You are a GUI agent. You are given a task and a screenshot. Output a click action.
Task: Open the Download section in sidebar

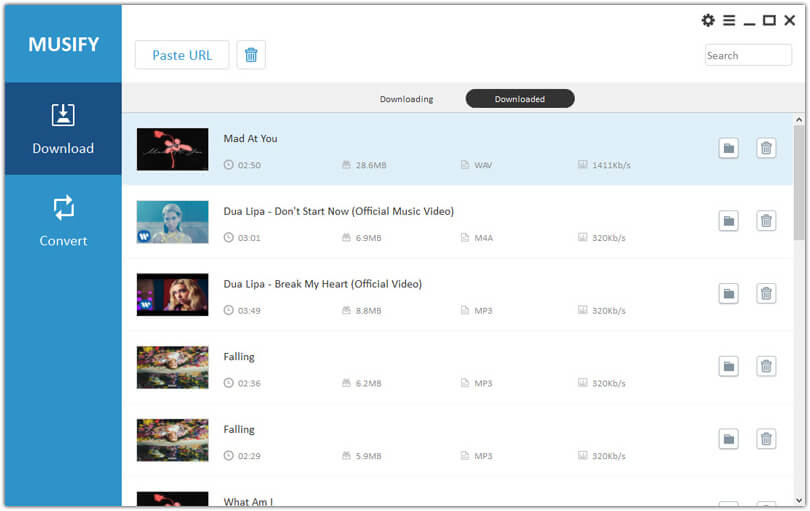pyautogui.click(x=63, y=129)
